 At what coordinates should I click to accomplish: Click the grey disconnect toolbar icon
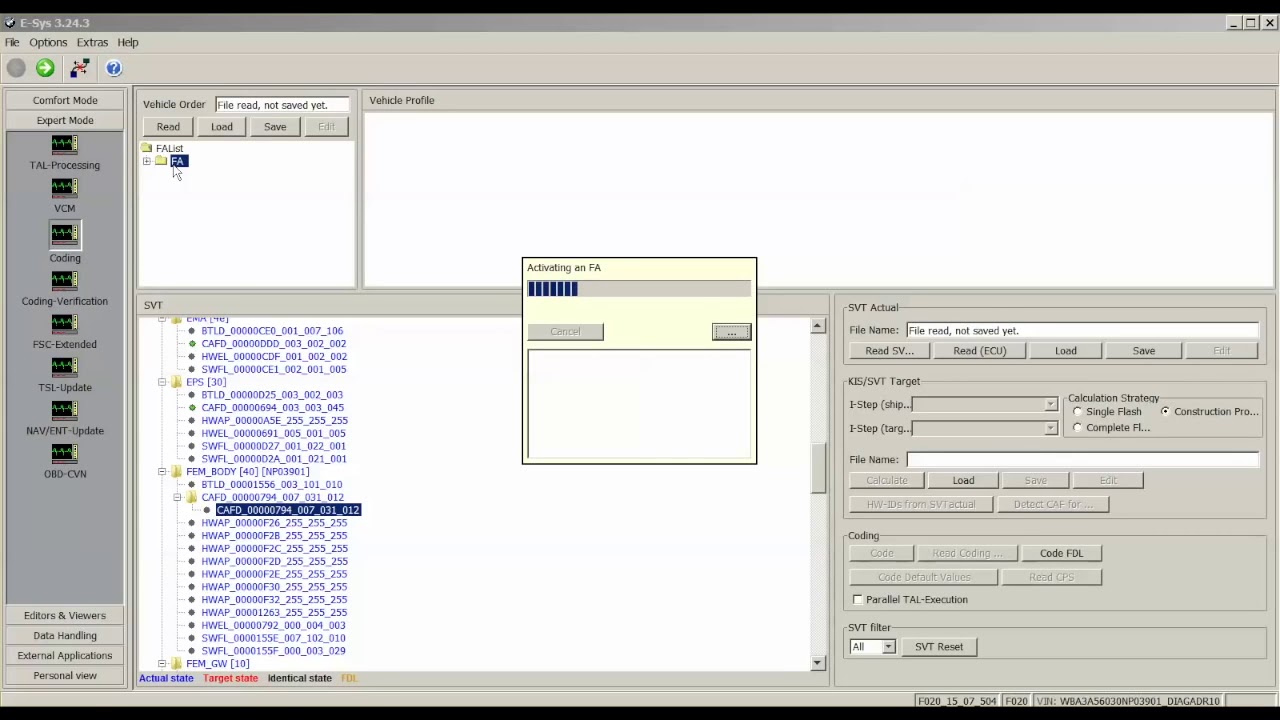[x=16, y=68]
